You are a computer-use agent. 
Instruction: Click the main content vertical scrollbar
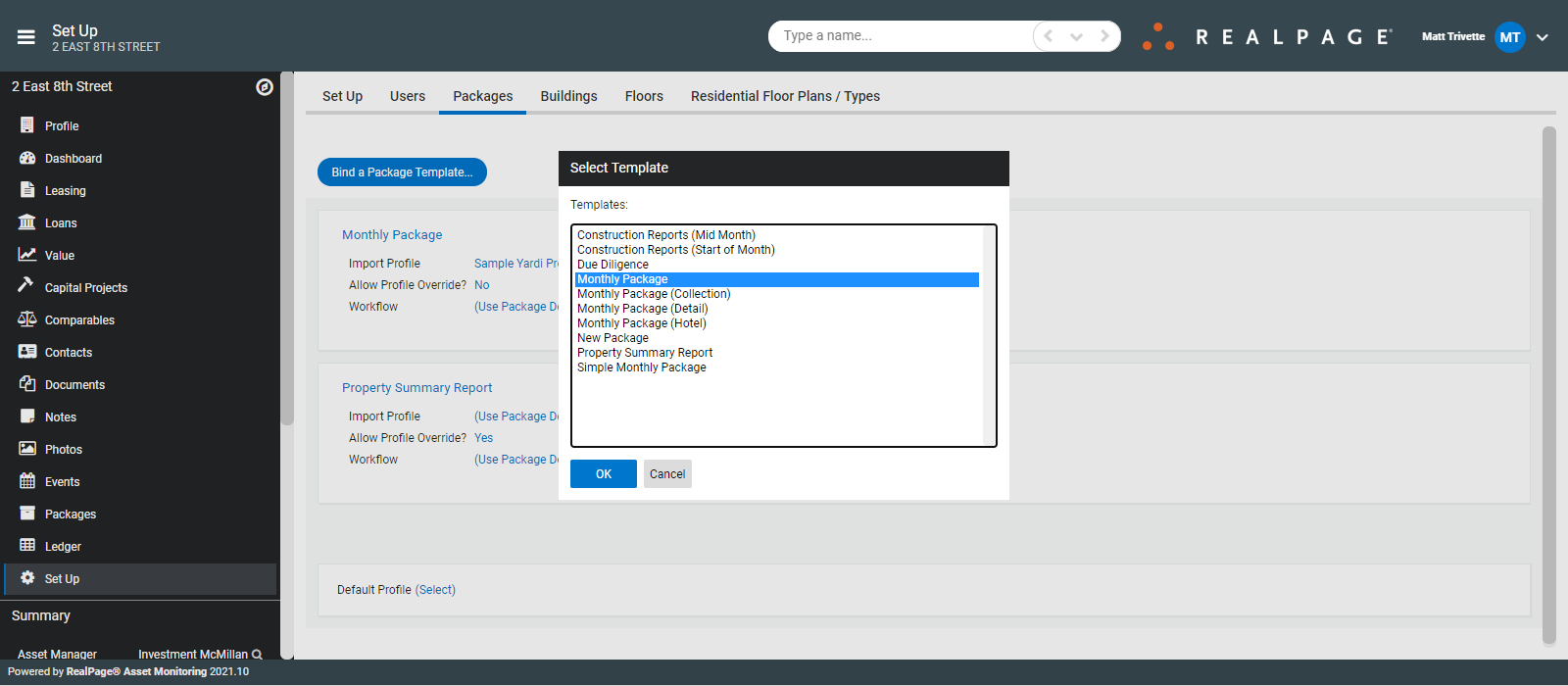[x=1549, y=384]
